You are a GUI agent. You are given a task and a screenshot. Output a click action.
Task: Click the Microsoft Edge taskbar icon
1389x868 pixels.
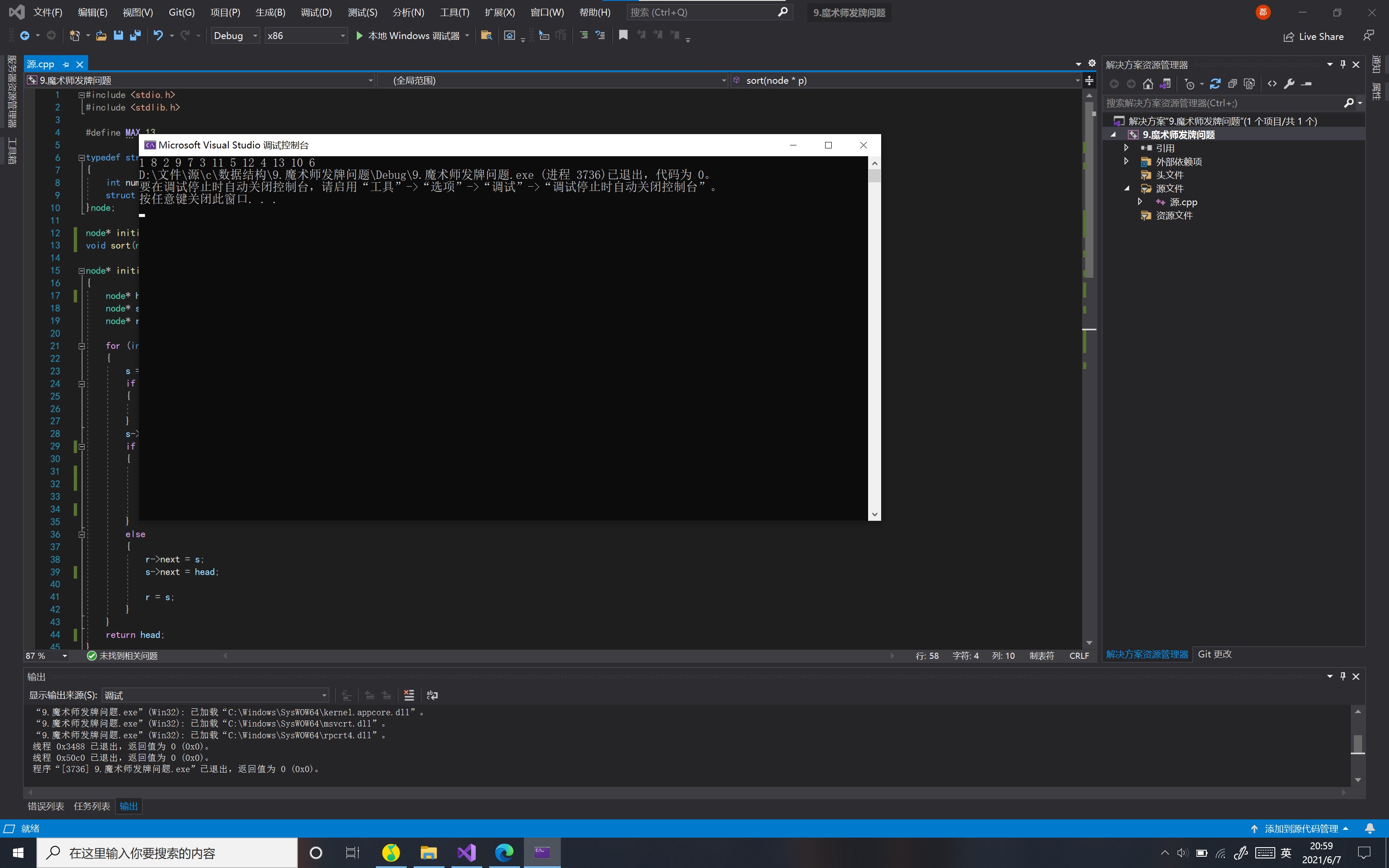tap(504, 852)
